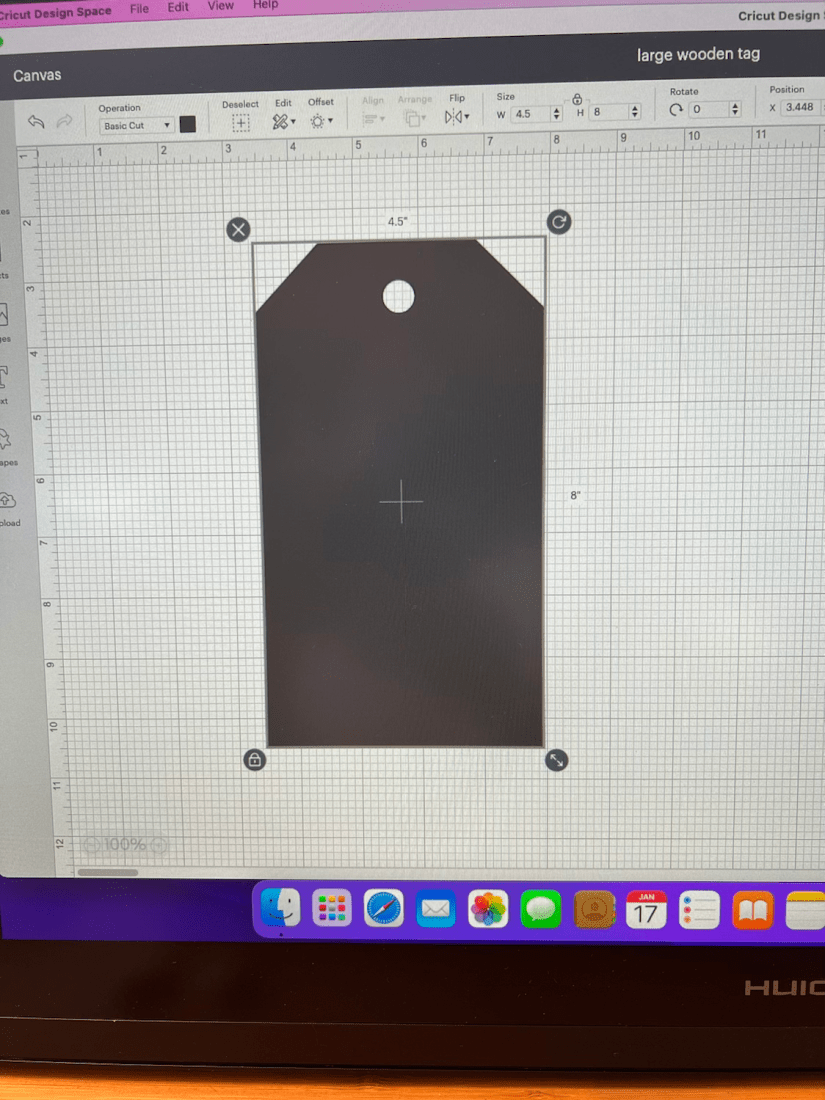The image size is (825, 1100).
Task: Click the width input field showing 4.5
Action: [529, 114]
